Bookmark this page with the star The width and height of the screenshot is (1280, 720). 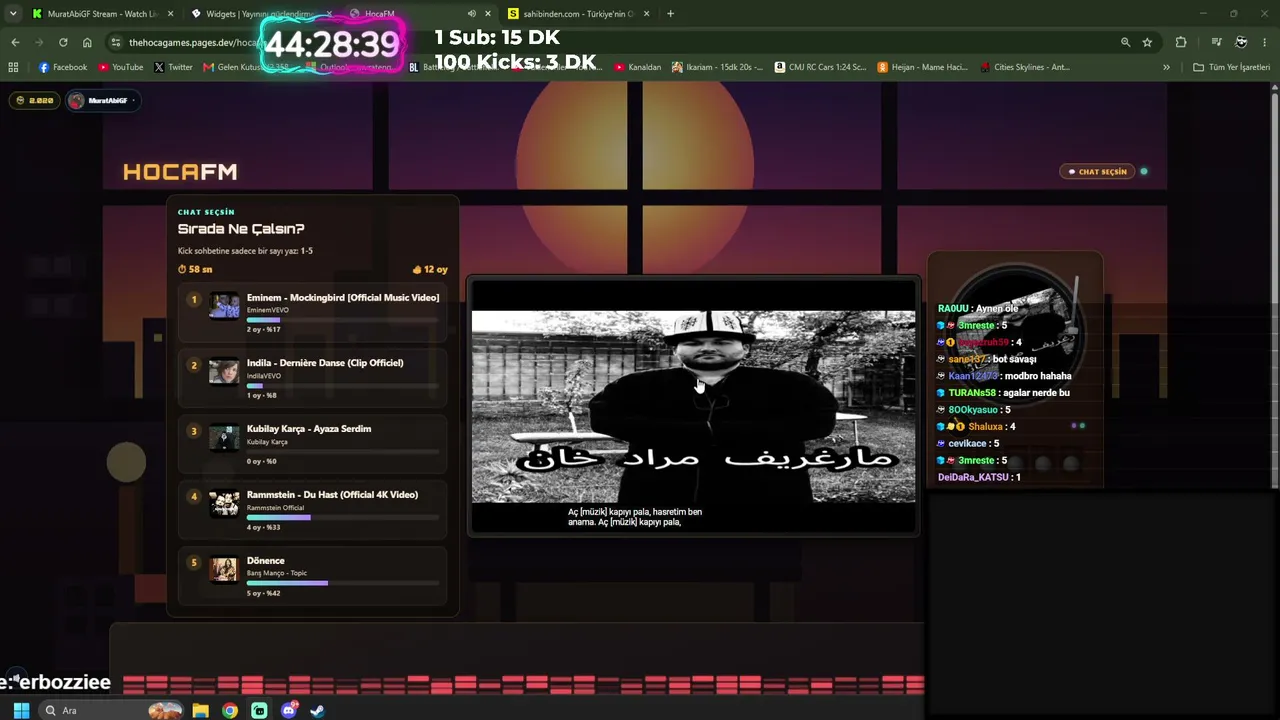(1147, 42)
